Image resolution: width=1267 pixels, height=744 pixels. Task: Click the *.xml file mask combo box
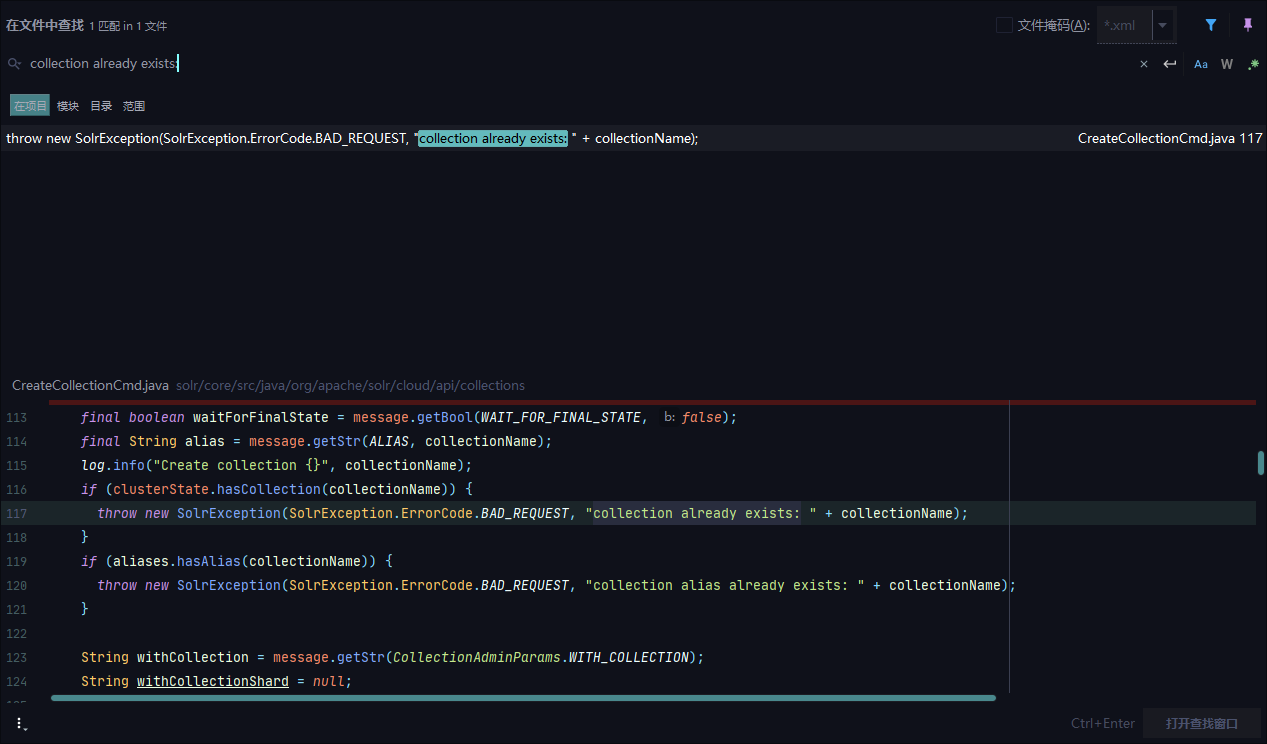1124,25
